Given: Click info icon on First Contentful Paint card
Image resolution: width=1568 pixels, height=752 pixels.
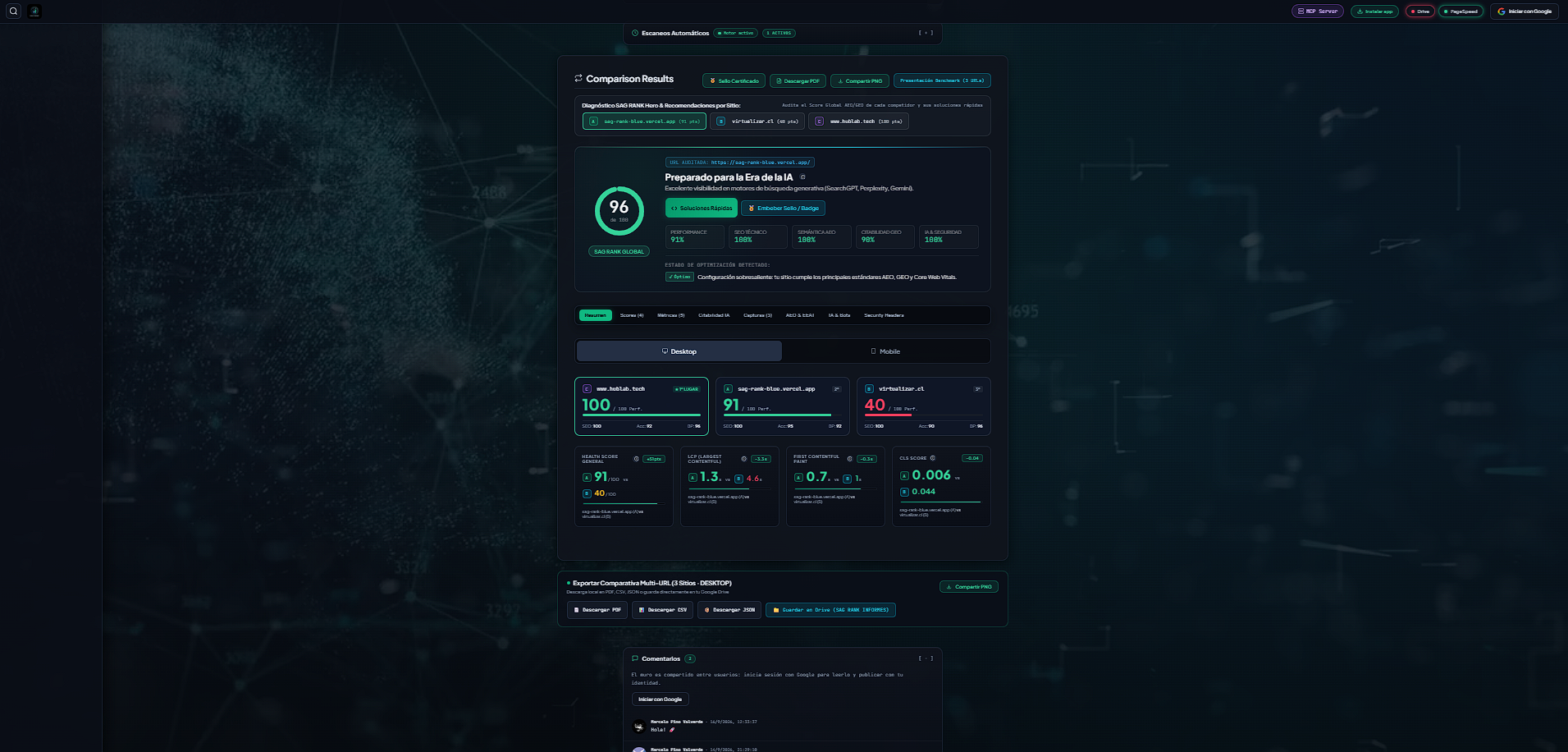Looking at the screenshot, I should pos(849,459).
